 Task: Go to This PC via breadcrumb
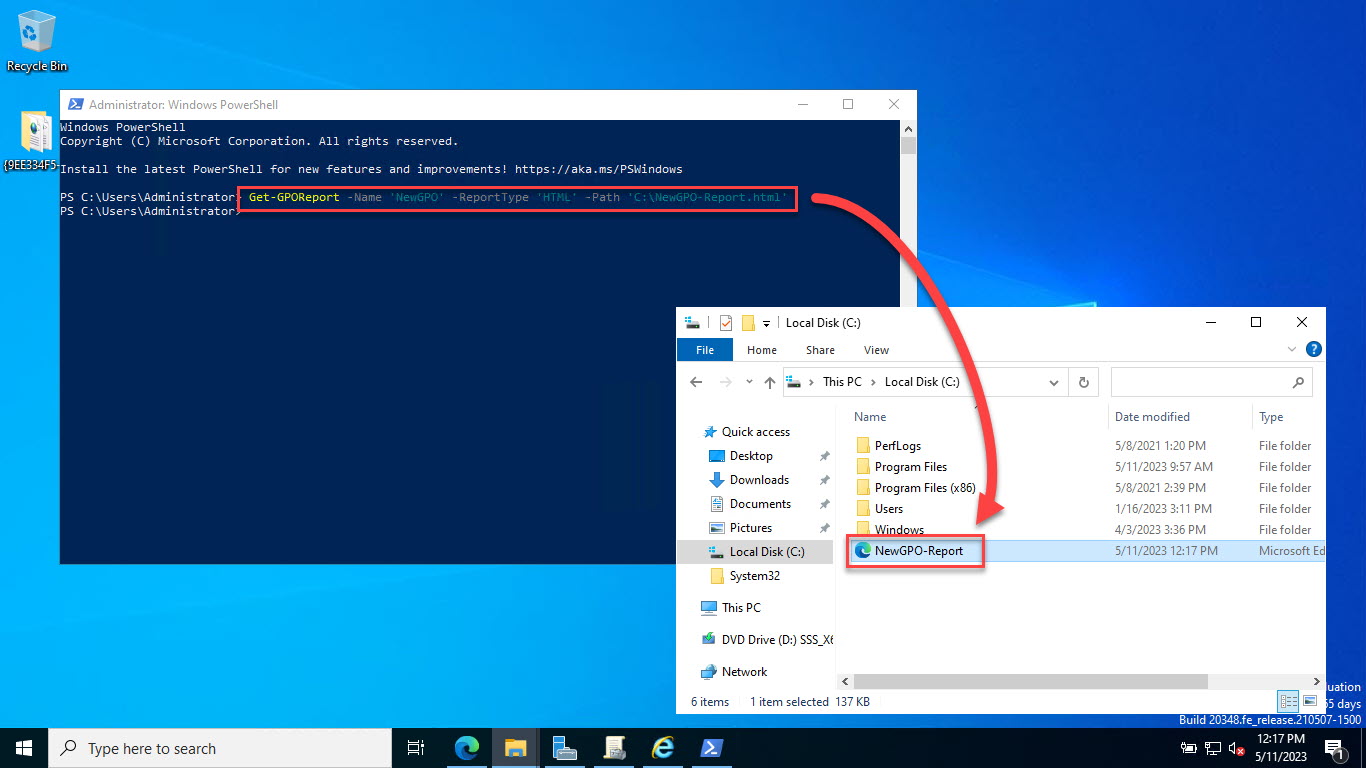click(x=842, y=381)
